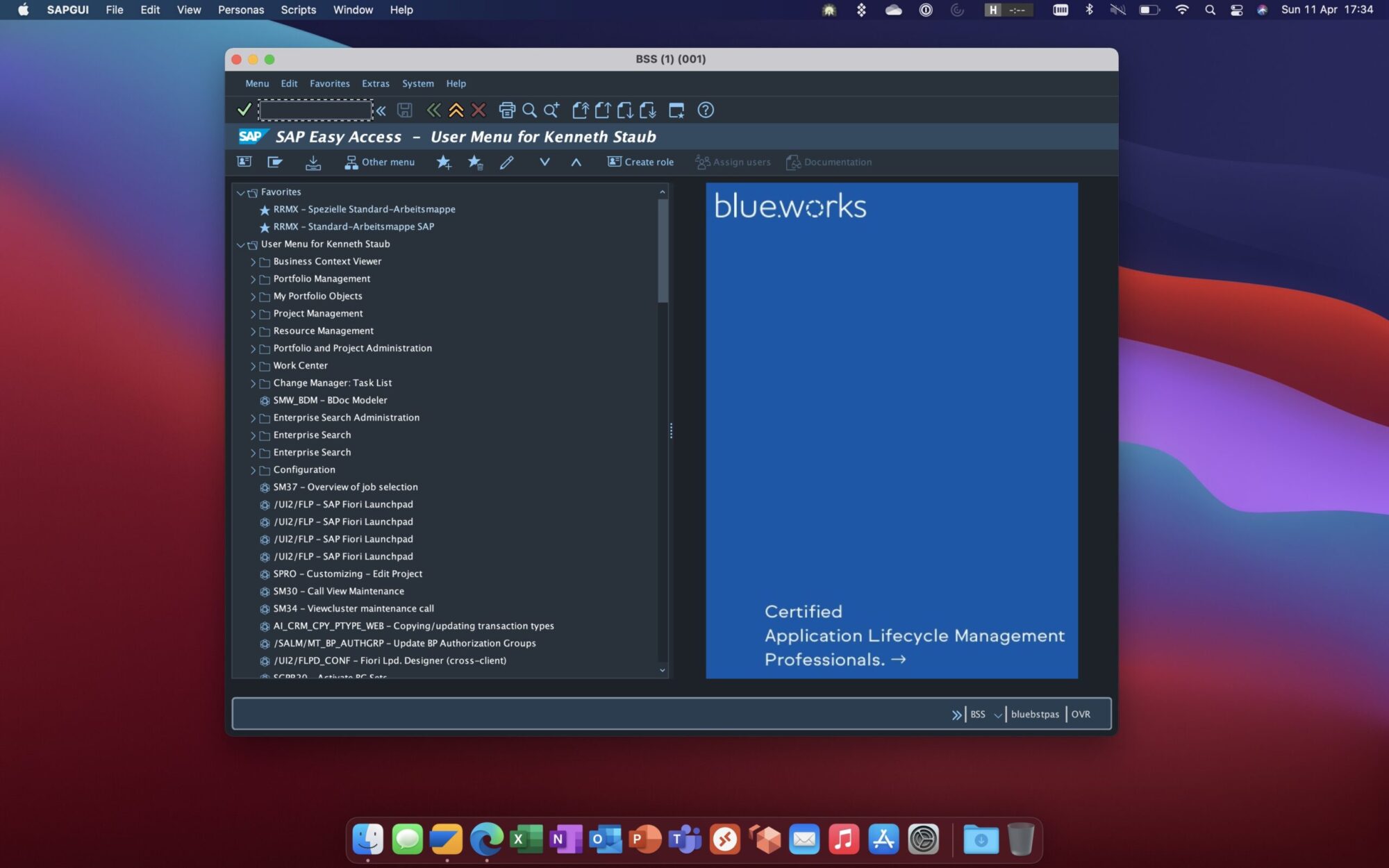Viewport: 1389px width, 868px height.
Task: Expand the Portfolio Management folder
Action: tap(253, 279)
